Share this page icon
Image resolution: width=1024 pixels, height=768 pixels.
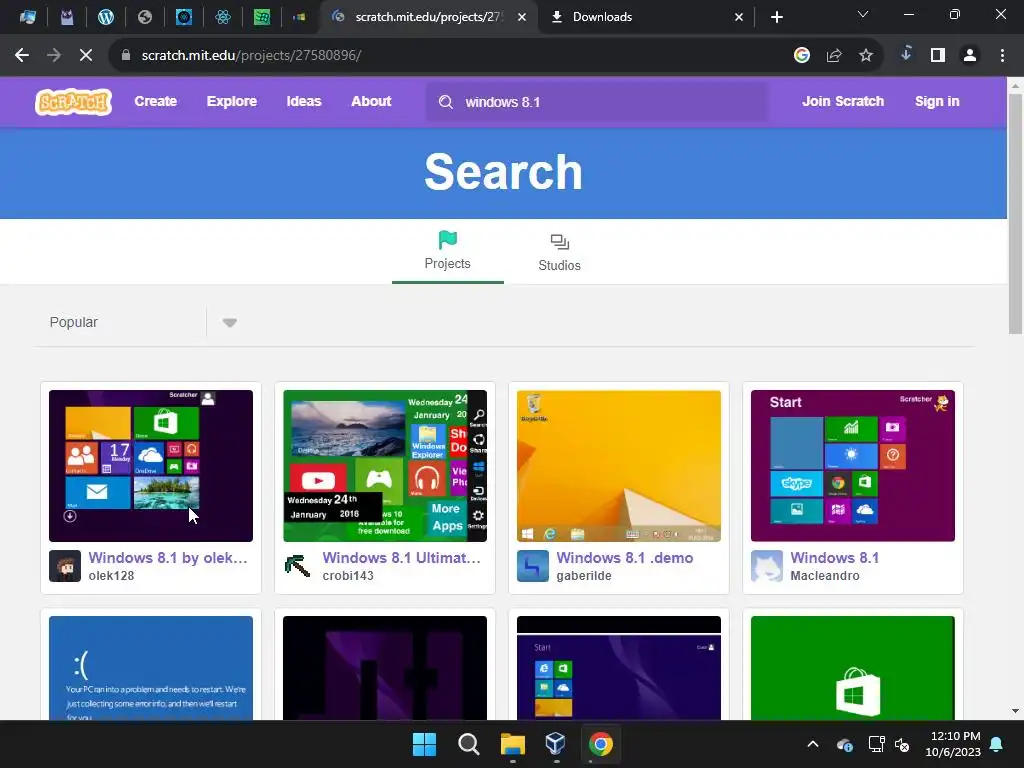(x=834, y=56)
